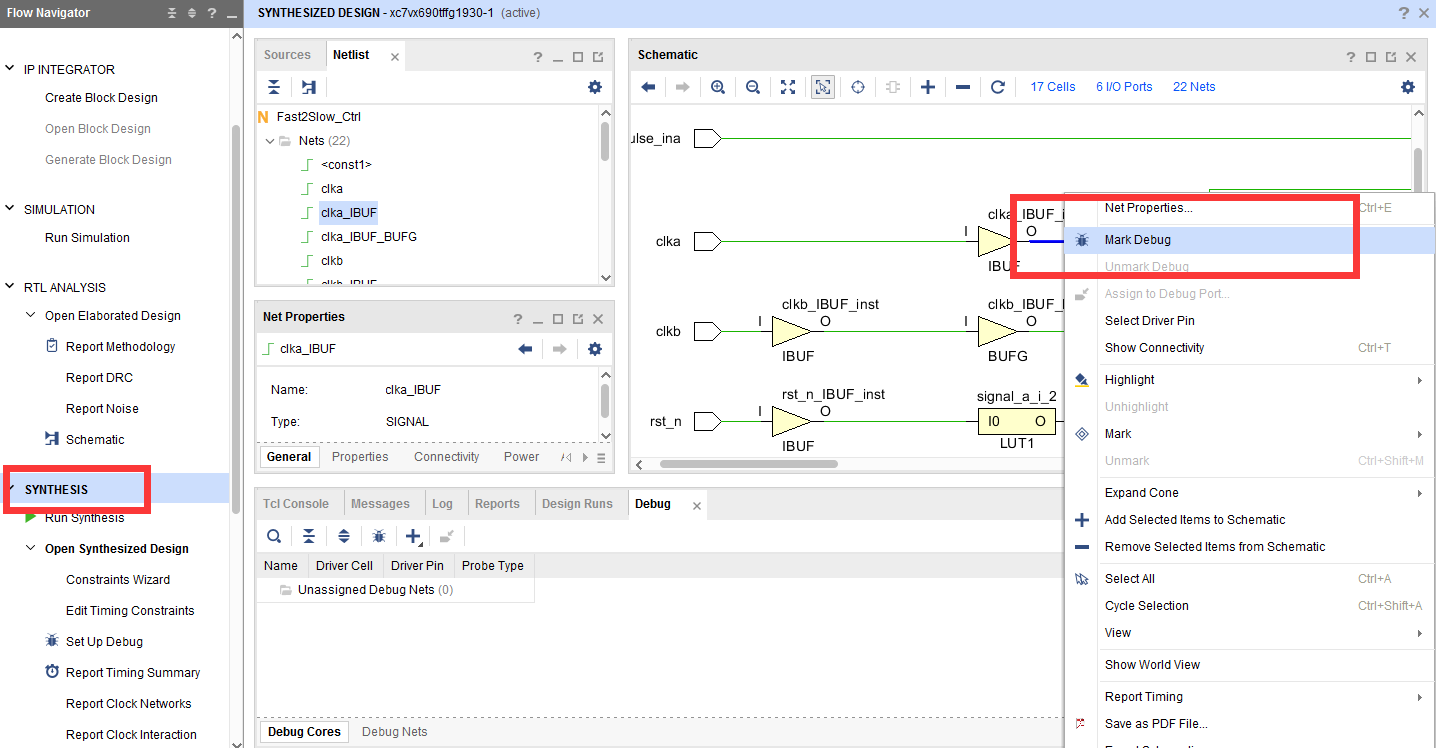Click the 22 Nets link
1436x748 pixels.
pos(1194,87)
